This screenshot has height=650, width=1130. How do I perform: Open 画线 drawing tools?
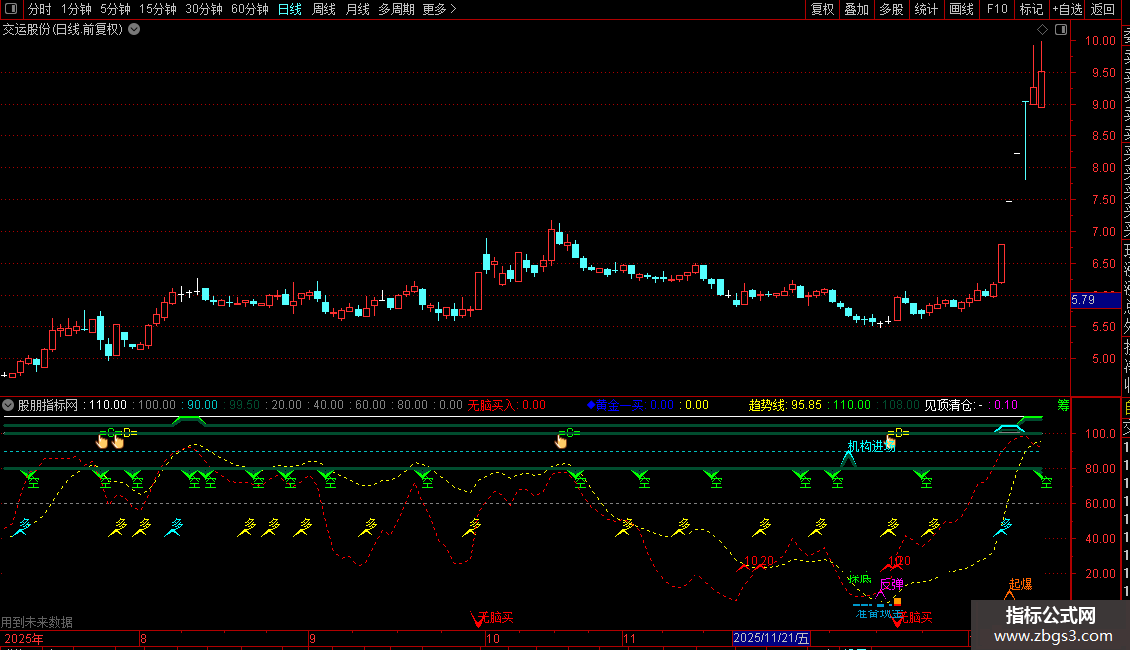(961, 9)
